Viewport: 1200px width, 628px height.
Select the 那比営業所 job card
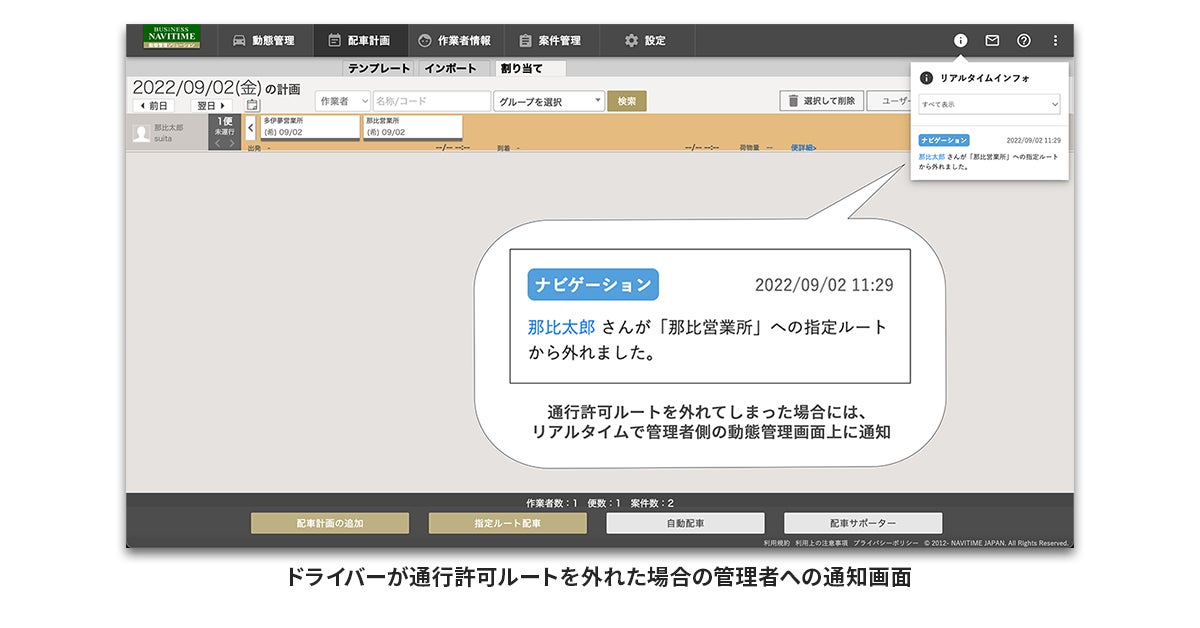[412, 127]
